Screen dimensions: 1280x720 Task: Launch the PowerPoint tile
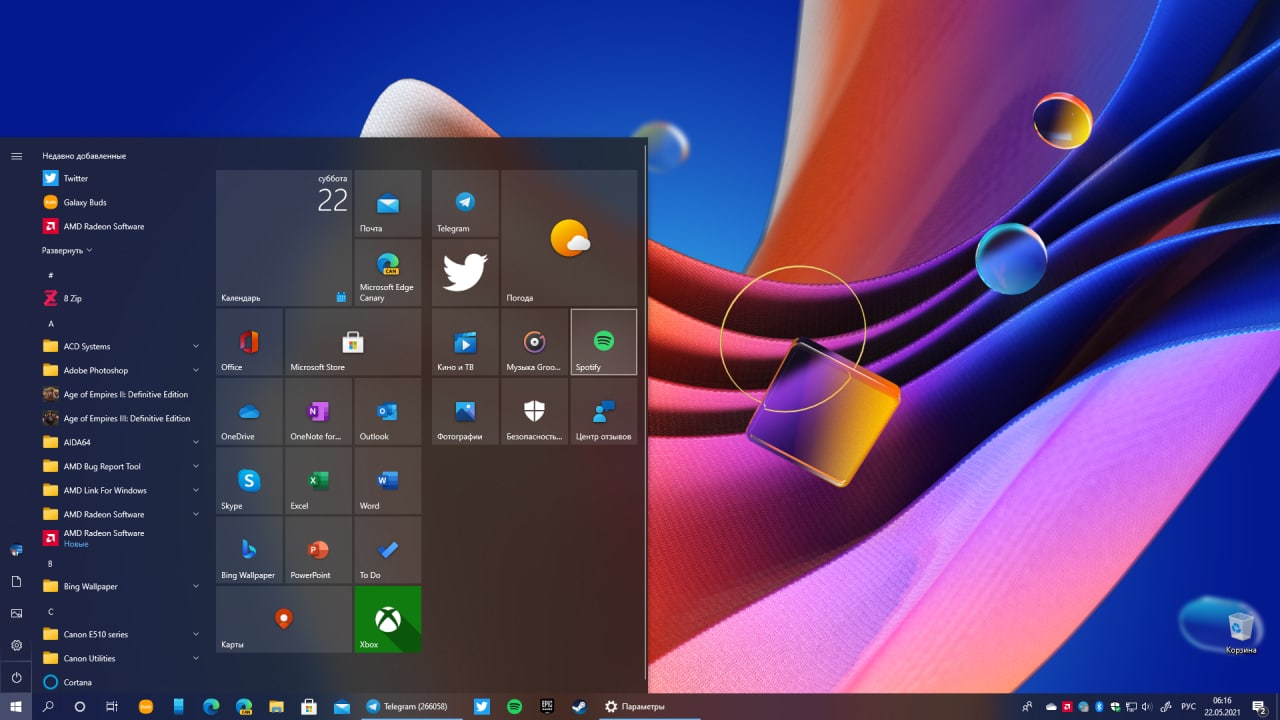(318, 550)
